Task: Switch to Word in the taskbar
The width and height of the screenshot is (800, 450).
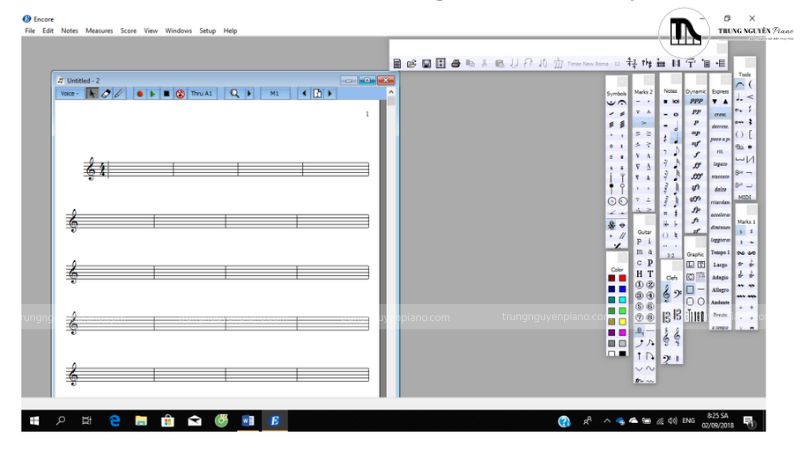Action: tap(248, 420)
